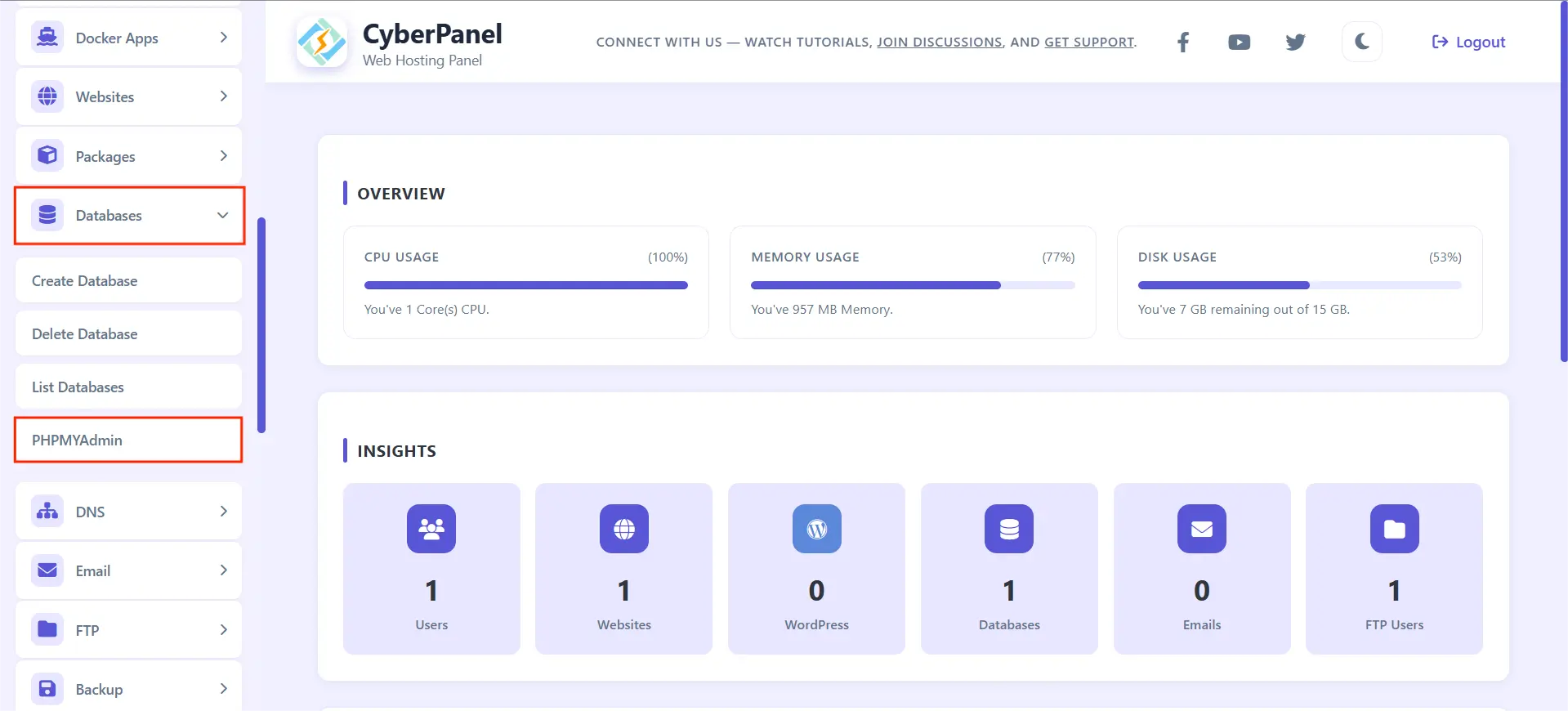This screenshot has width=1568, height=711.
Task: Click the Websites globe sidebar icon
Action: pos(47,96)
